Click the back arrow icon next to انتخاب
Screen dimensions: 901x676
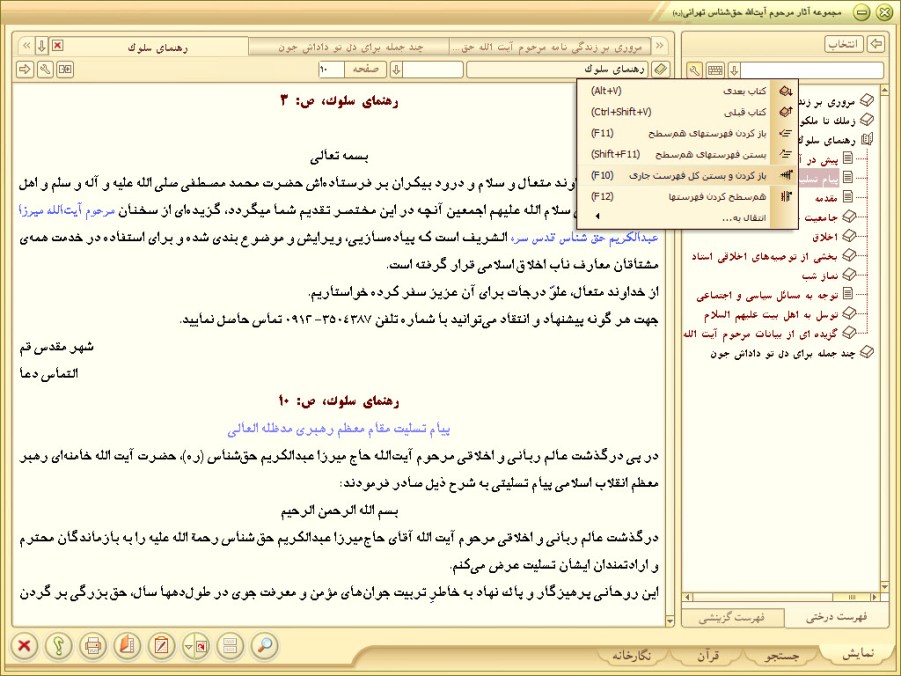876,44
